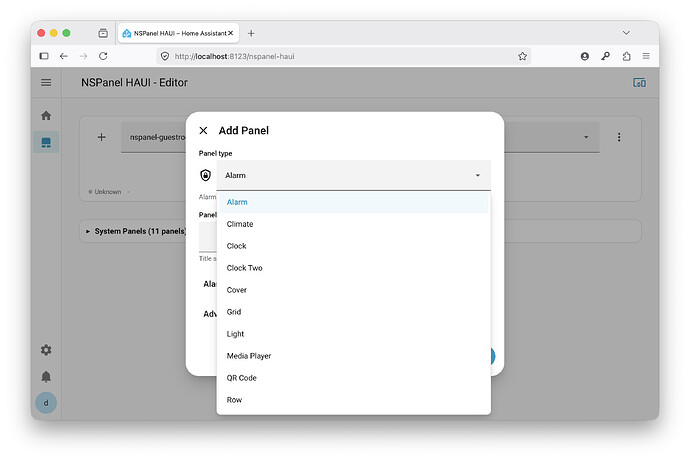Choose Clock Two panel type
The height and width of the screenshot is (460, 690).
pos(353,268)
